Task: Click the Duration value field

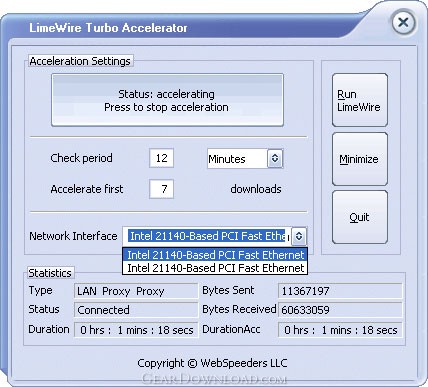Action: 136,330
